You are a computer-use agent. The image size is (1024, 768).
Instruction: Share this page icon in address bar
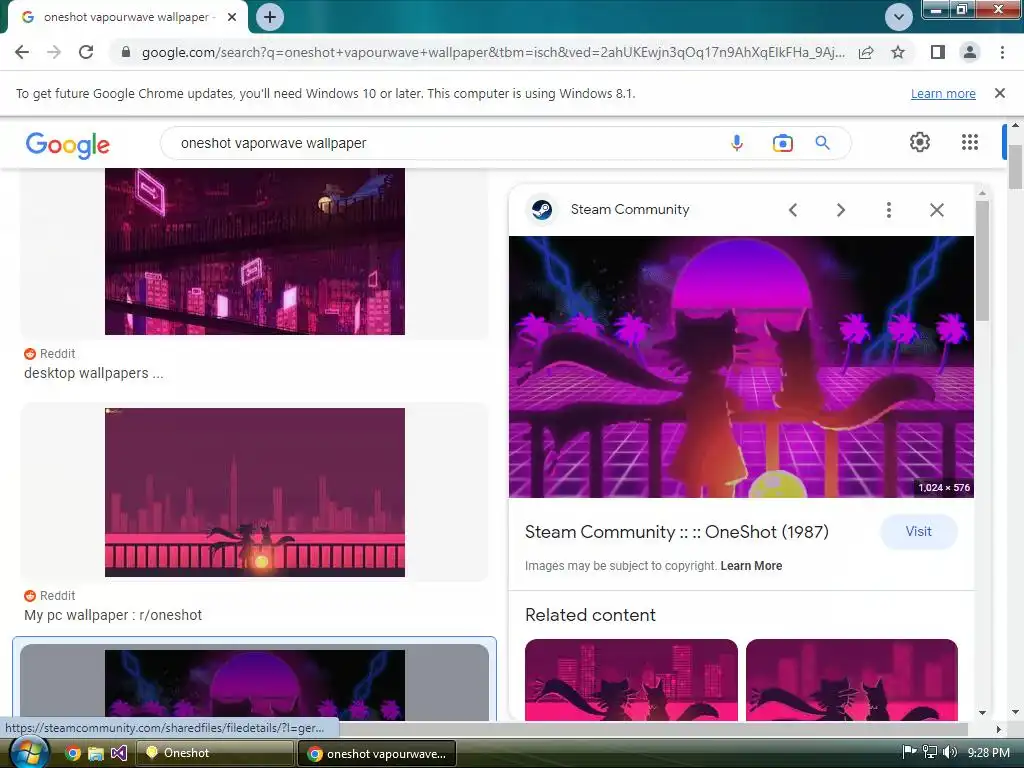click(866, 52)
